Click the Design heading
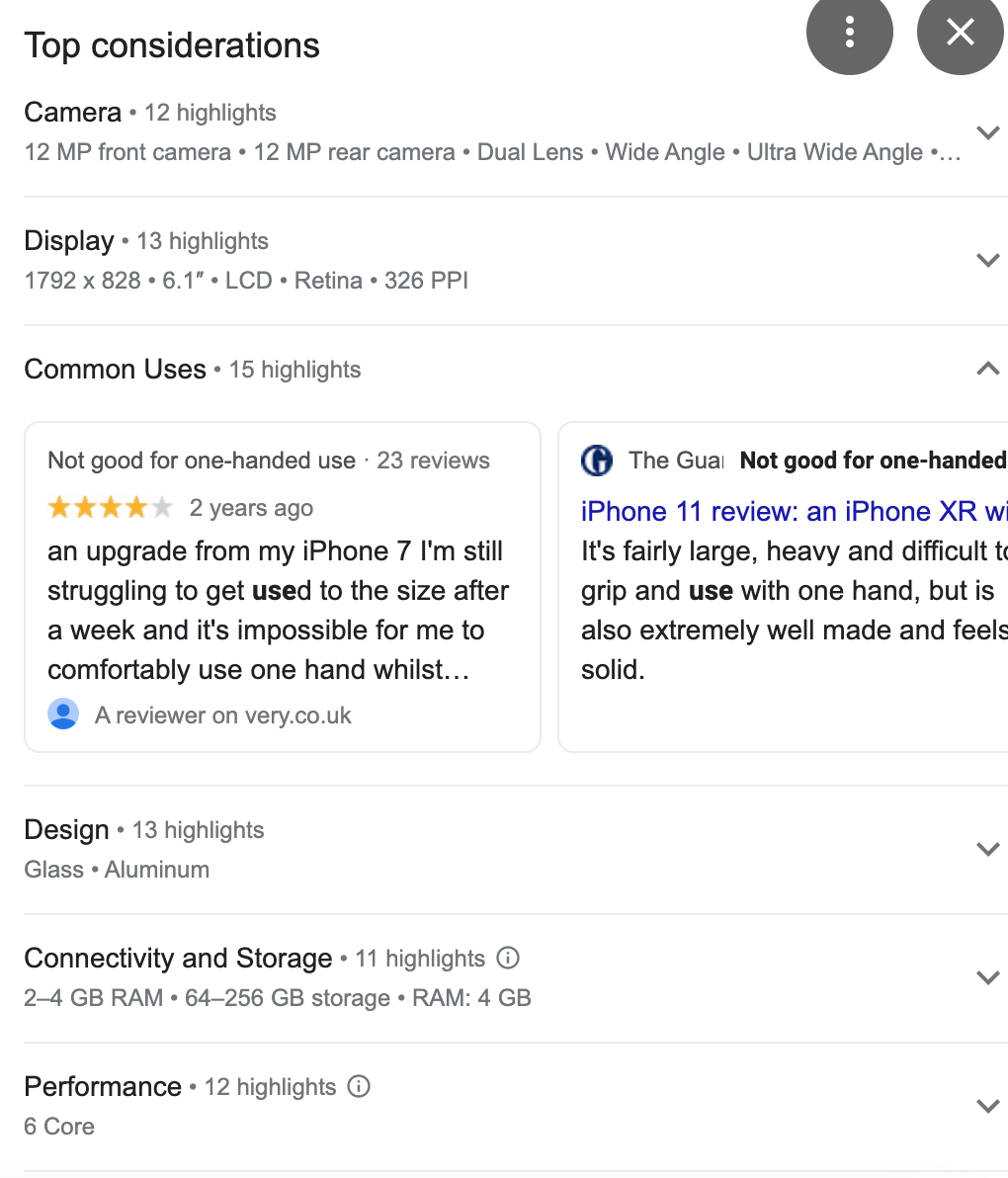Image resolution: width=1008 pixels, height=1178 pixels. click(66, 830)
